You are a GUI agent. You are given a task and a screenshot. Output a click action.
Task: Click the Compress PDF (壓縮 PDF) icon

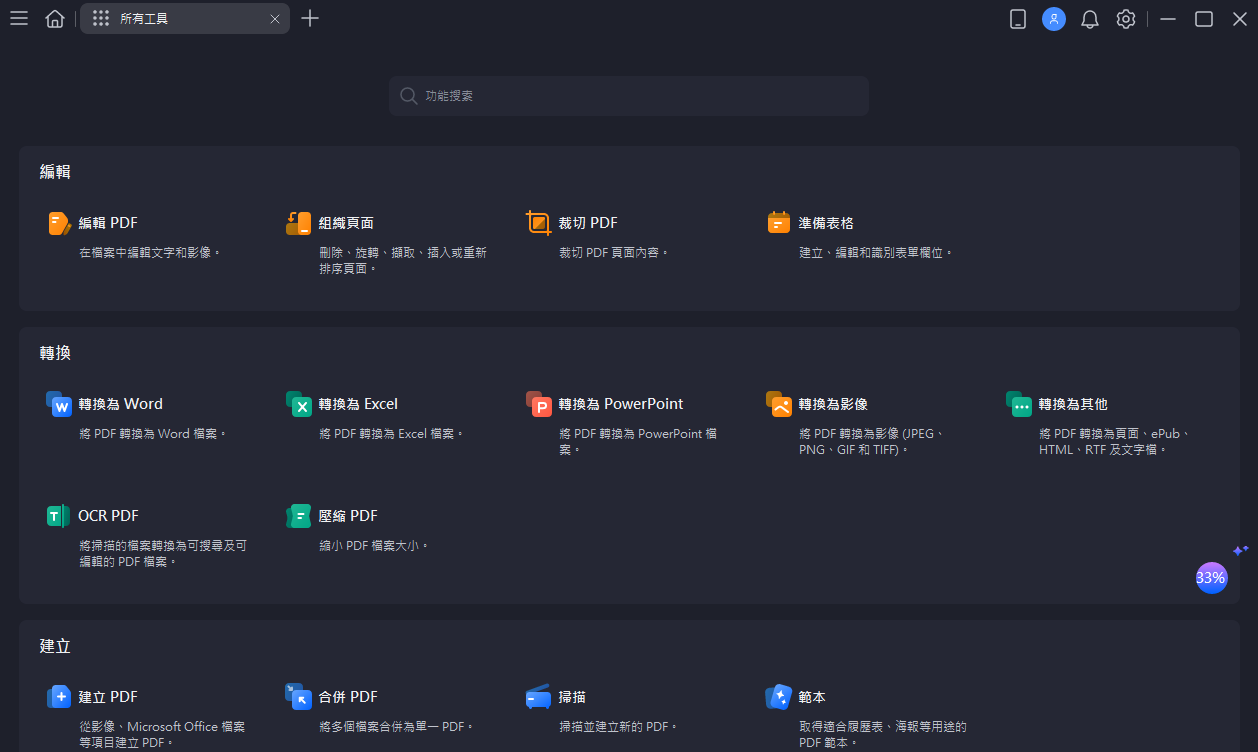(x=299, y=516)
